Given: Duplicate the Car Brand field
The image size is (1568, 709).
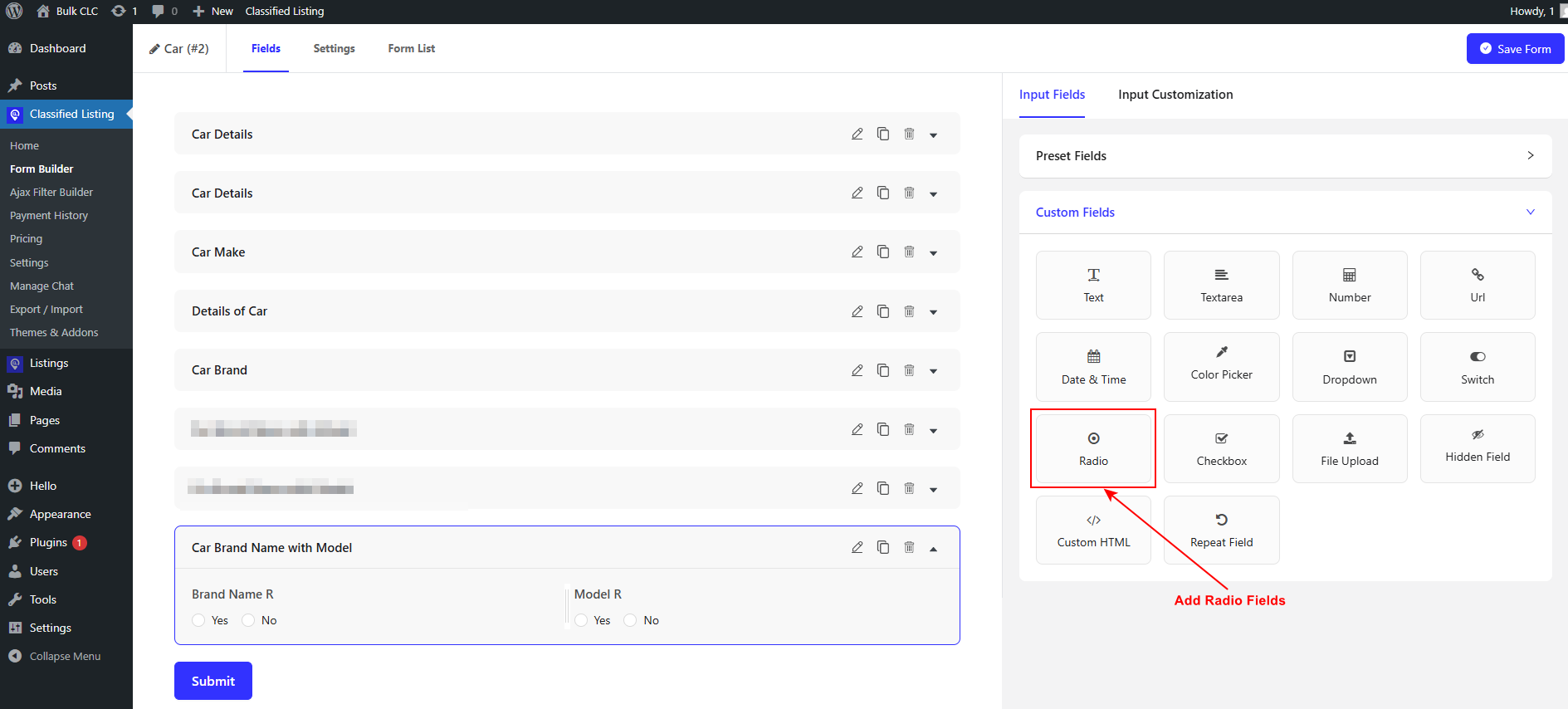Looking at the screenshot, I should point(883,370).
